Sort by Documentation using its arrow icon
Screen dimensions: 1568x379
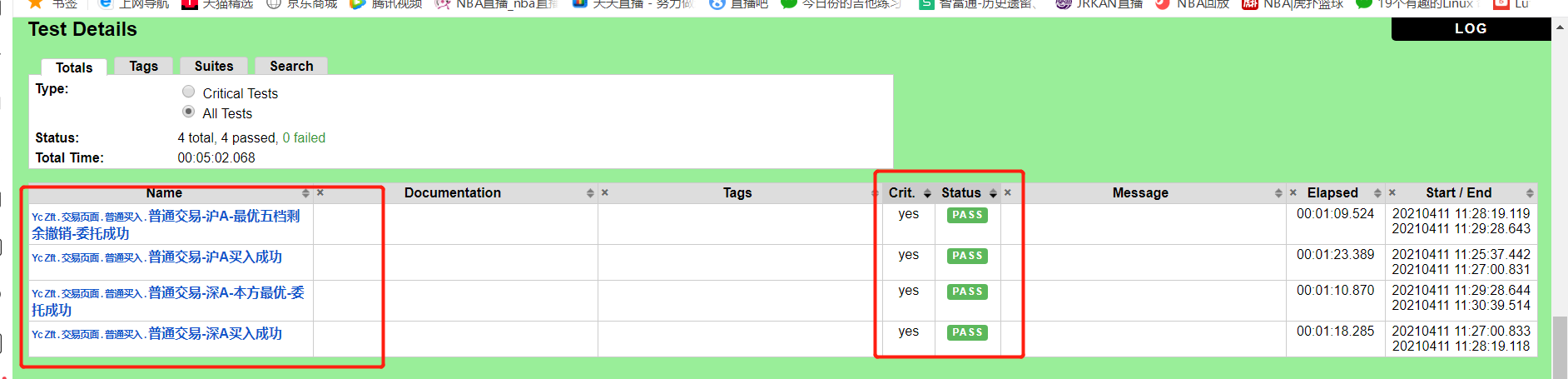[x=590, y=193]
